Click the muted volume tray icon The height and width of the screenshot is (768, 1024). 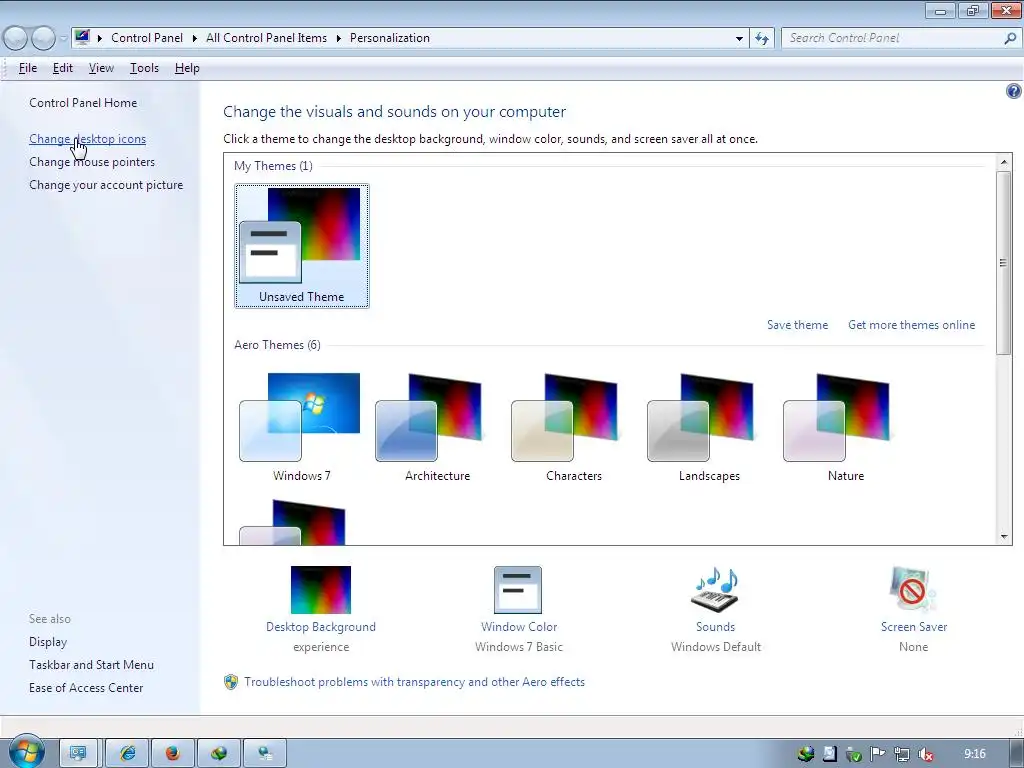(925, 754)
